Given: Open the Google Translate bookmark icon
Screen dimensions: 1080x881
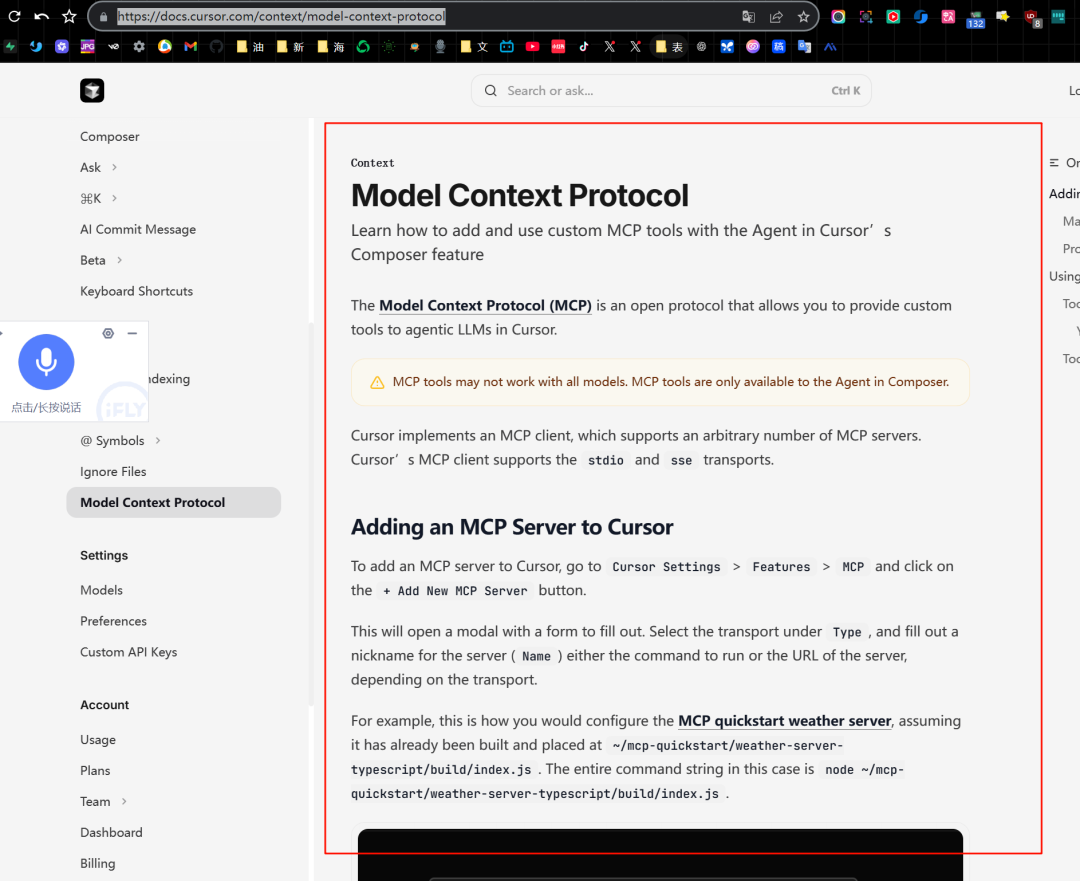Looking at the screenshot, I should (x=804, y=46).
